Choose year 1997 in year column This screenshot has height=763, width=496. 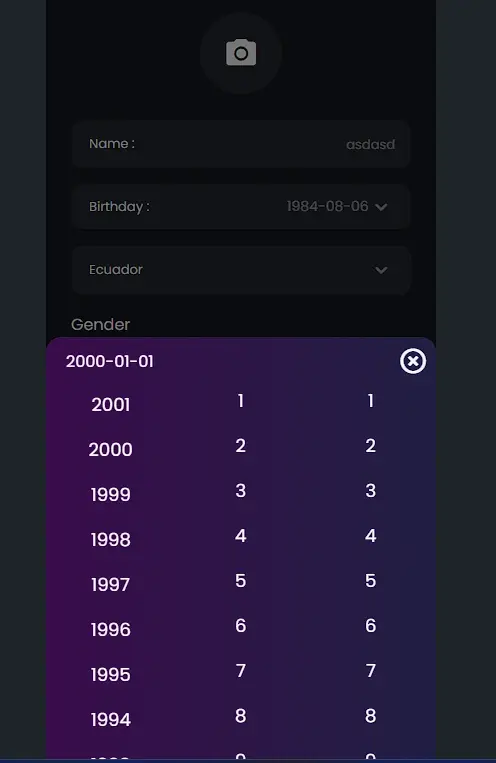point(110,585)
